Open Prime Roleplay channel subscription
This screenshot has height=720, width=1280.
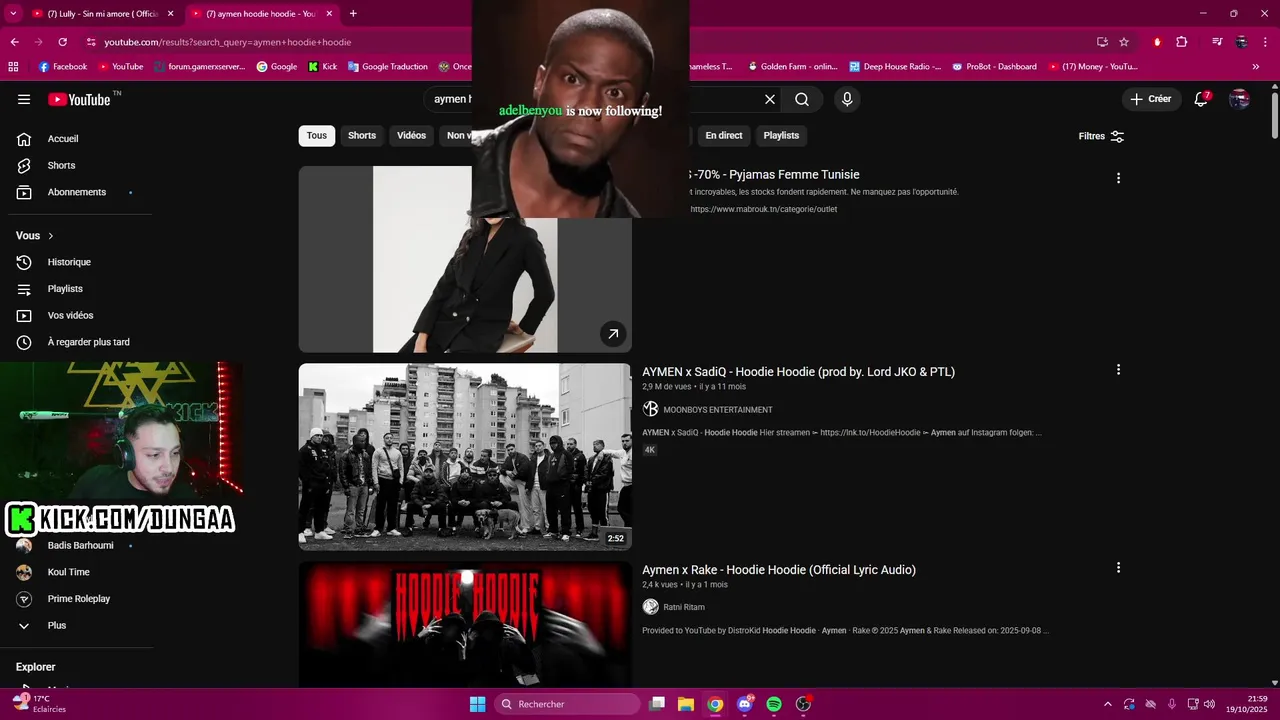tap(77, 599)
